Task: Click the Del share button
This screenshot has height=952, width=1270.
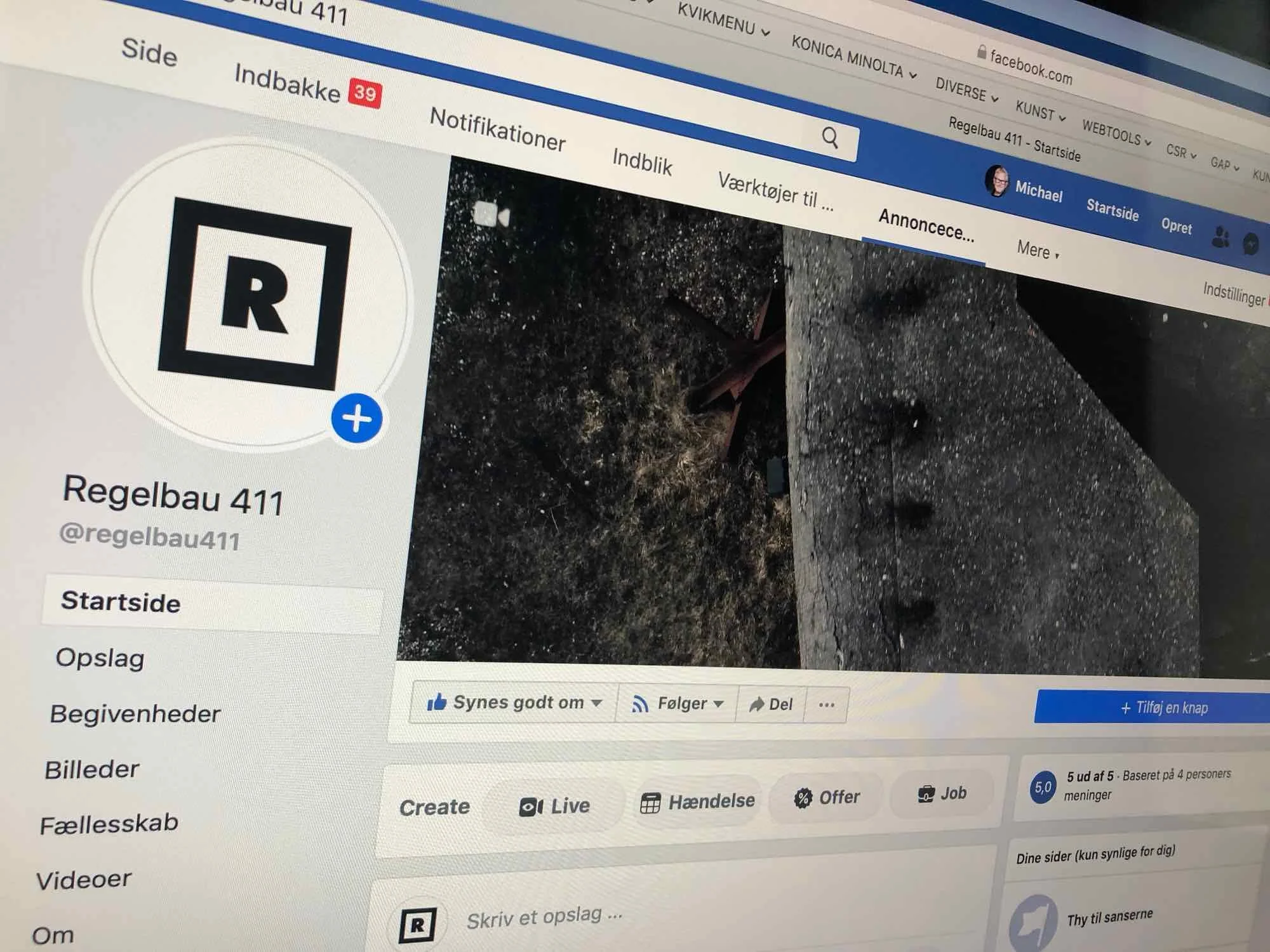Action: (x=771, y=704)
